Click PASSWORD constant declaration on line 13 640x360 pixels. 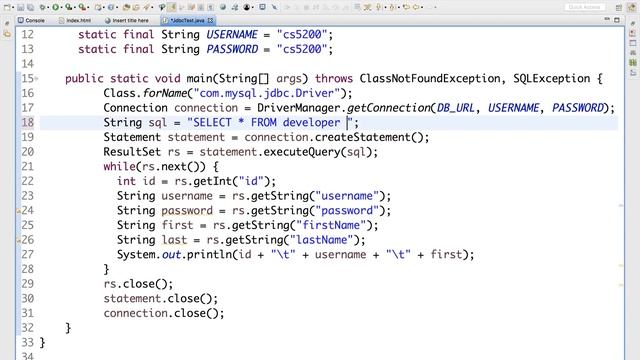pos(232,49)
